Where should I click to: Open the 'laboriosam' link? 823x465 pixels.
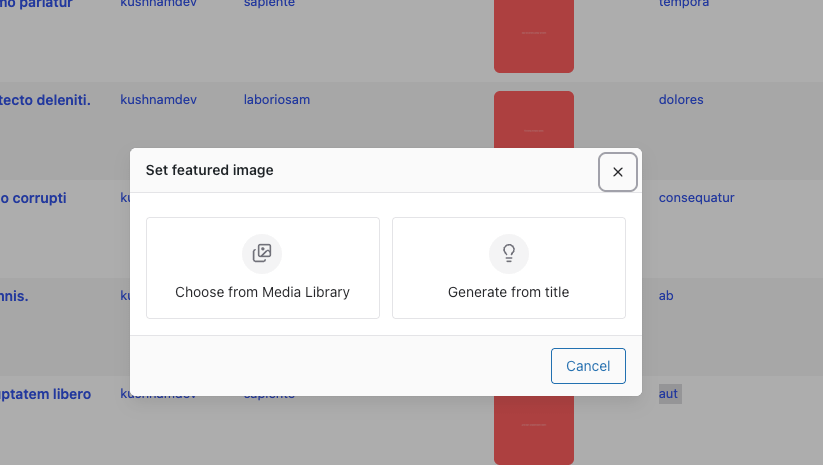[x=277, y=100]
